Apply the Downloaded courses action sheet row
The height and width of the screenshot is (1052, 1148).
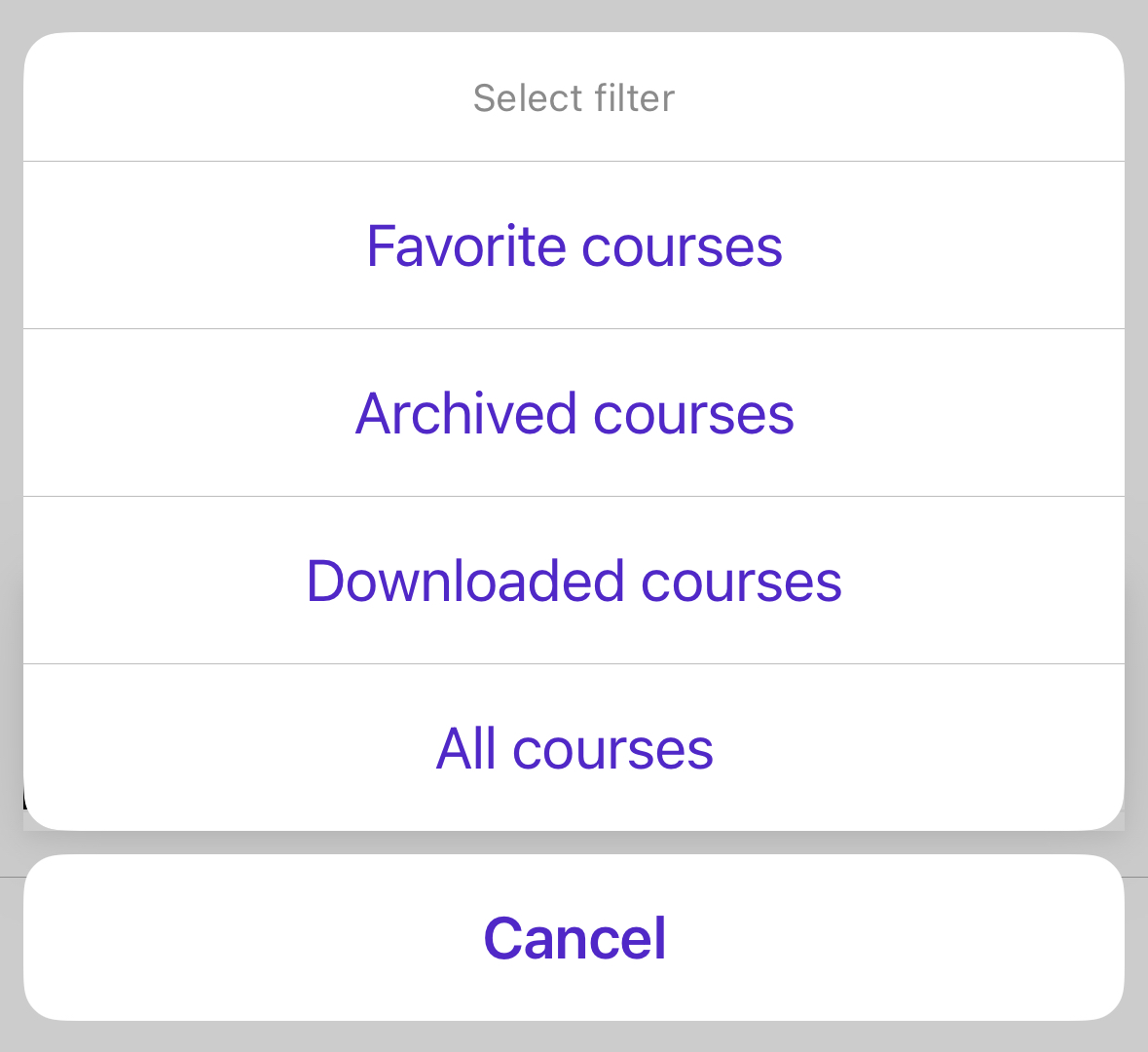574,581
